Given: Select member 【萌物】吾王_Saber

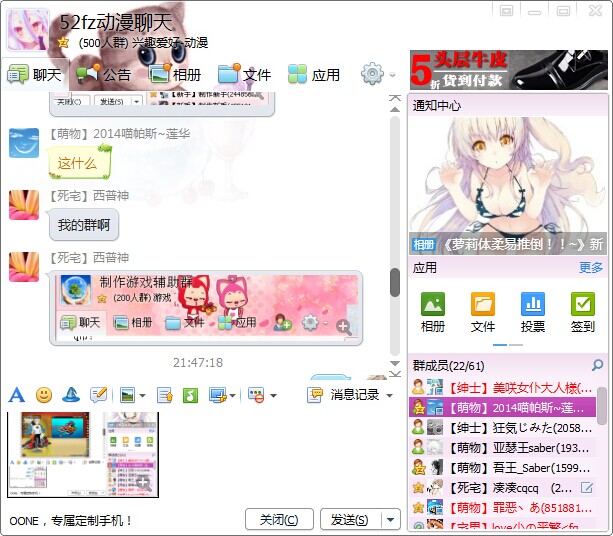Looking at the screenshot, I should coord(502,468).
